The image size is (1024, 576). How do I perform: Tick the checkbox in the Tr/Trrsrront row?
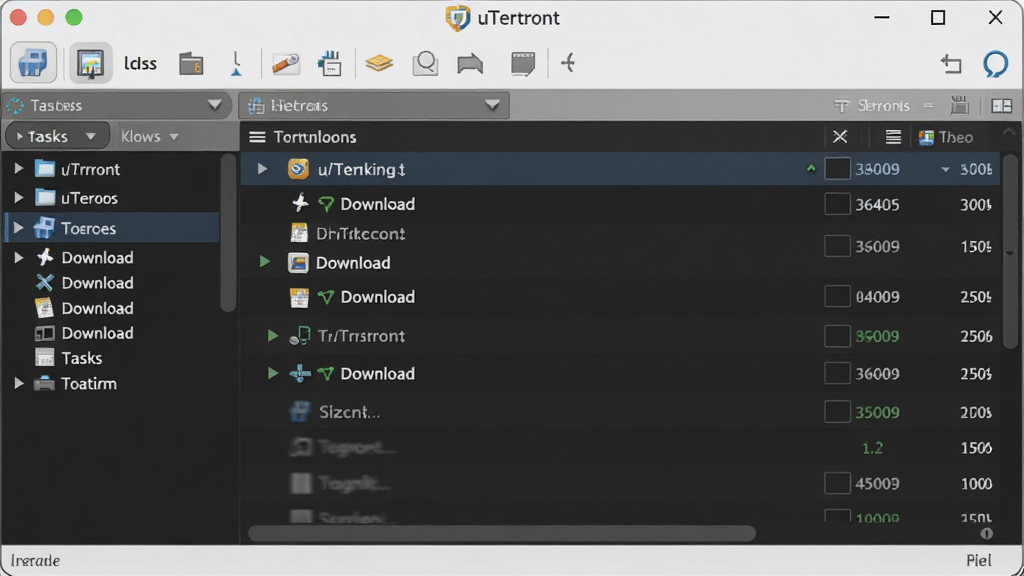837,336
